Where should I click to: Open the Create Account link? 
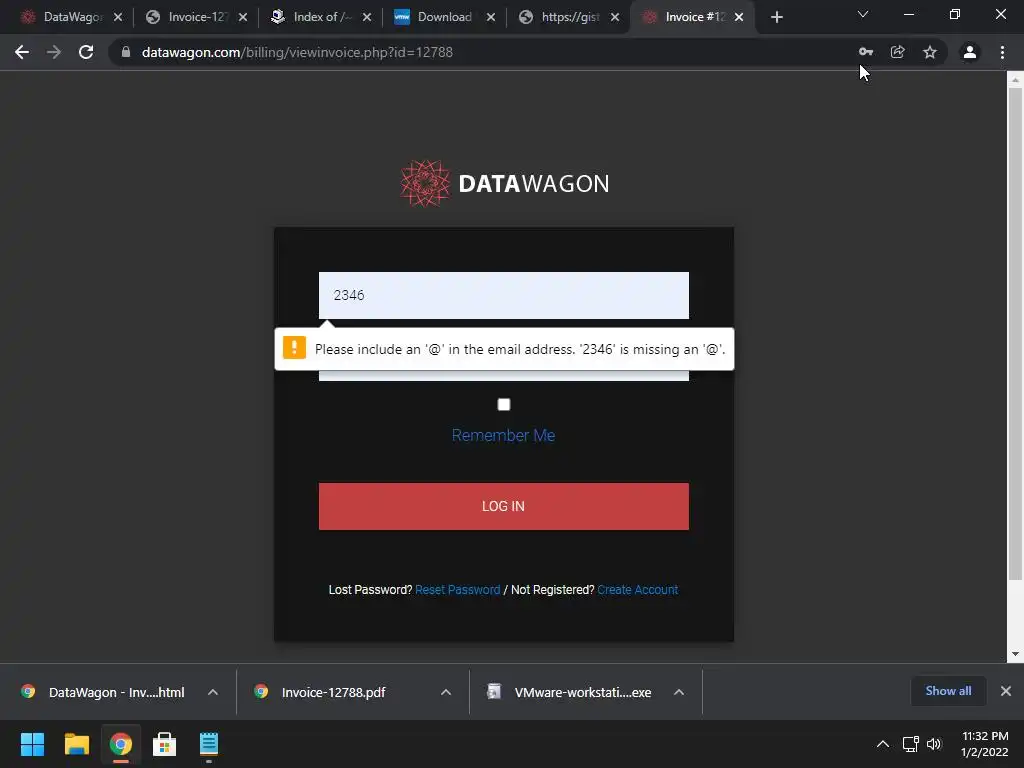[x=638, y=590]
